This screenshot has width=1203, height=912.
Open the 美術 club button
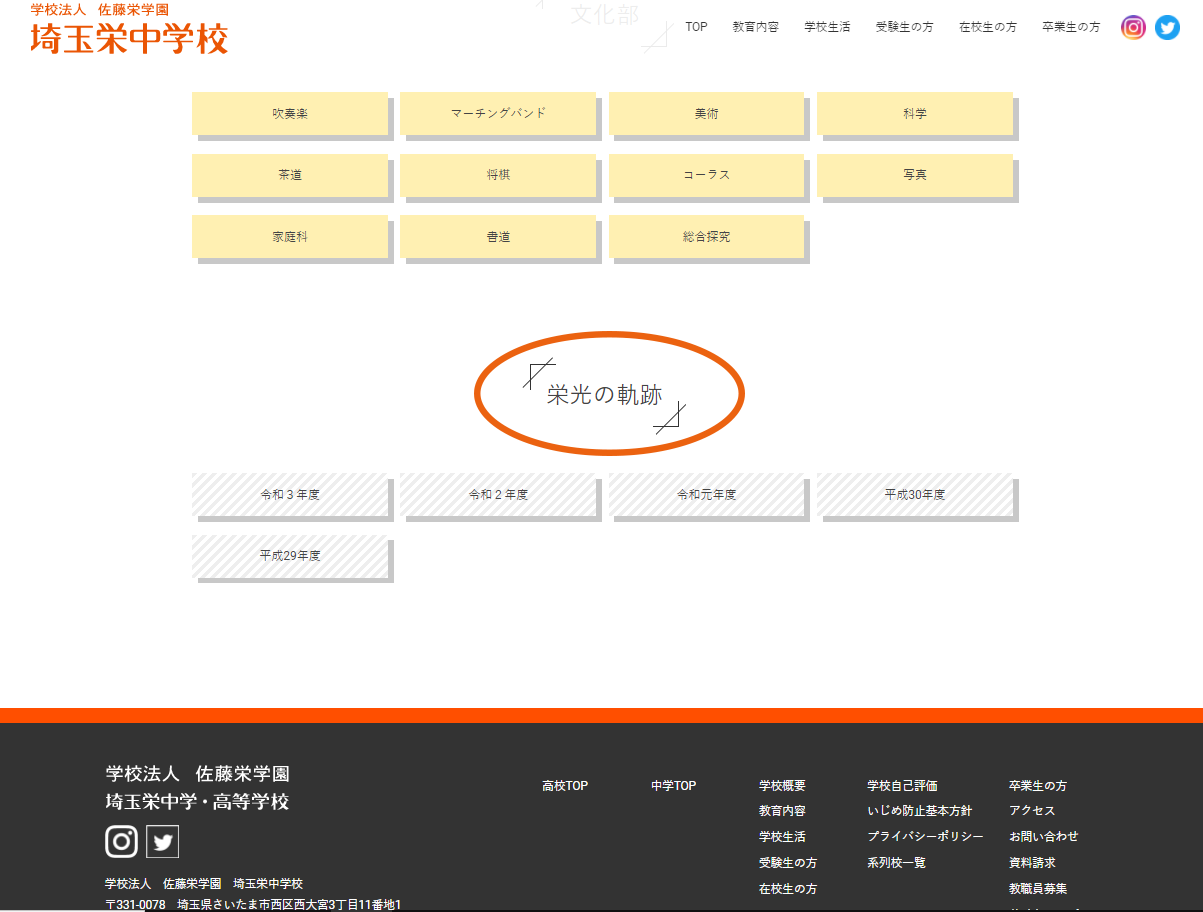click(706, 113)
